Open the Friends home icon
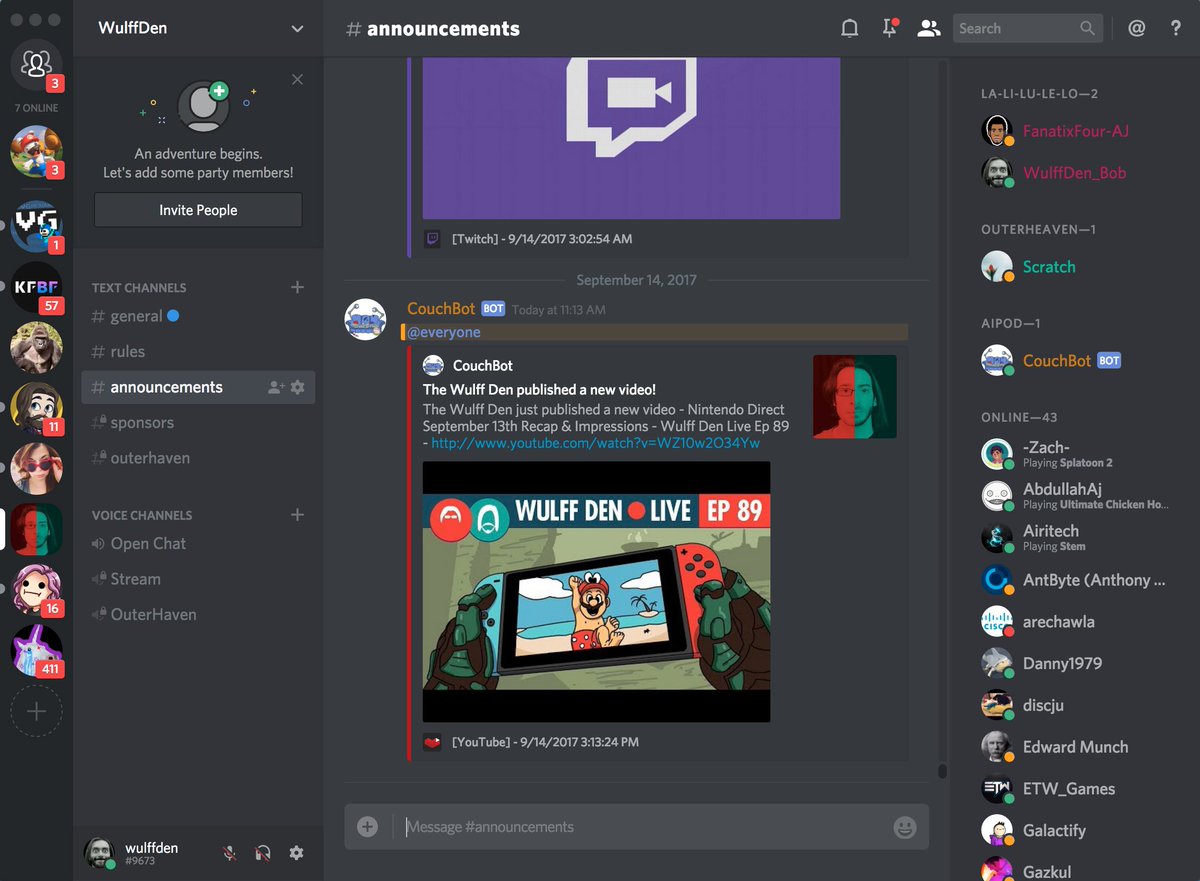The image size is (1200, 881). coord(36,64)
